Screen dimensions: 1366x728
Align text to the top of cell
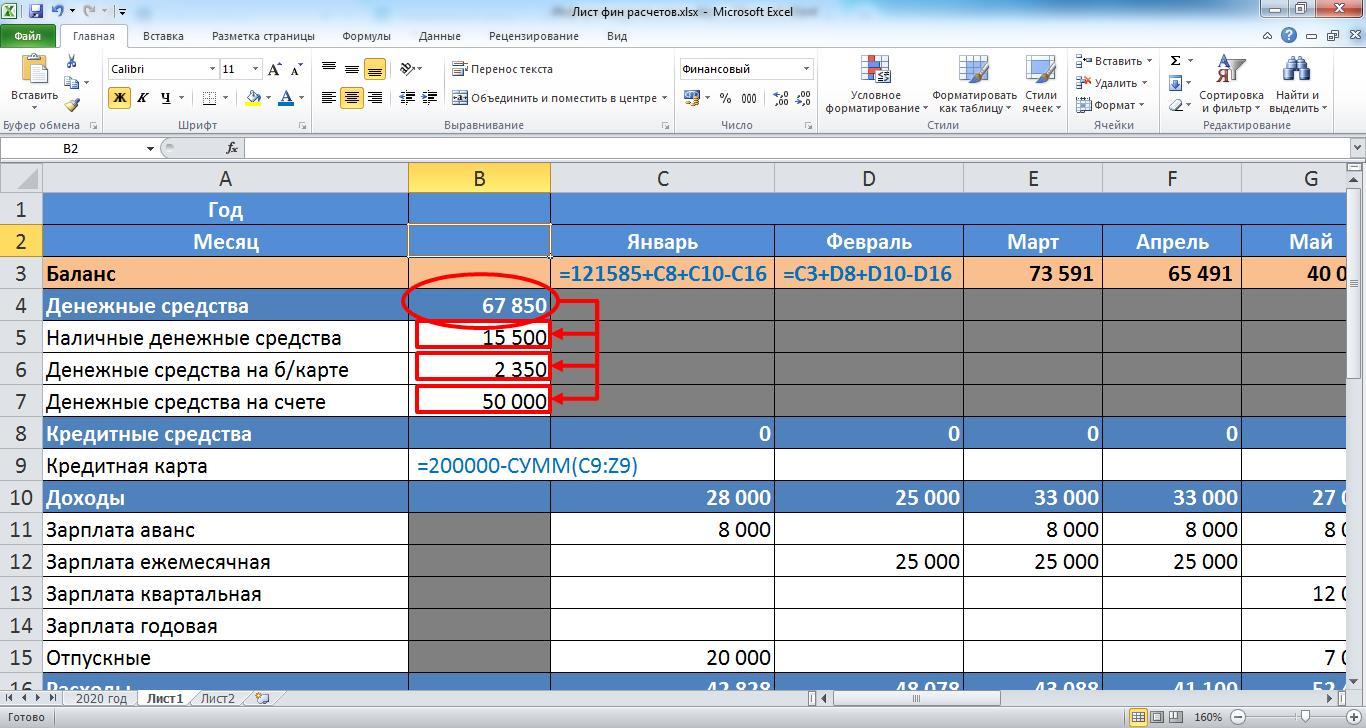click(329, 69)
